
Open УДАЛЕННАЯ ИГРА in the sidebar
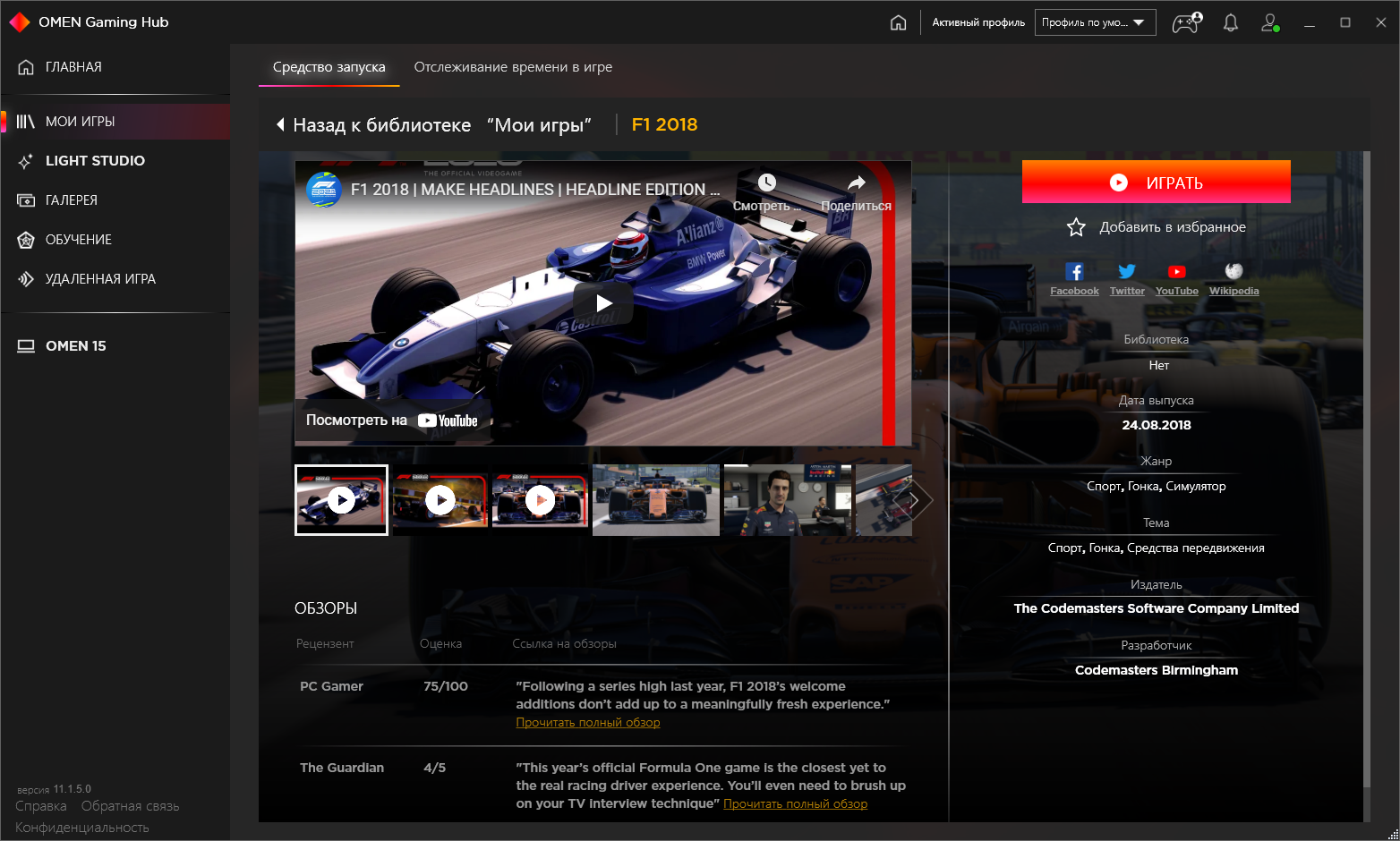click(x=115, y=279)
